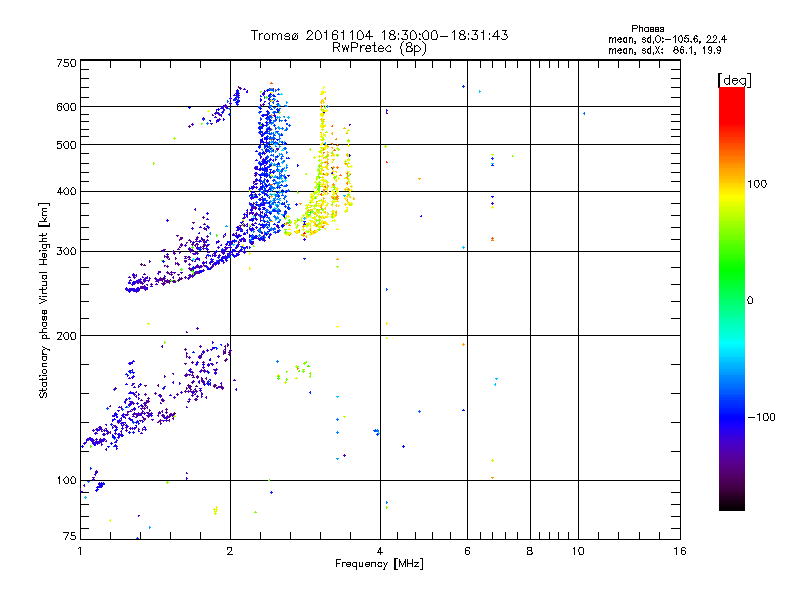Click the x-axis label '10'

[x=578, y=551]
